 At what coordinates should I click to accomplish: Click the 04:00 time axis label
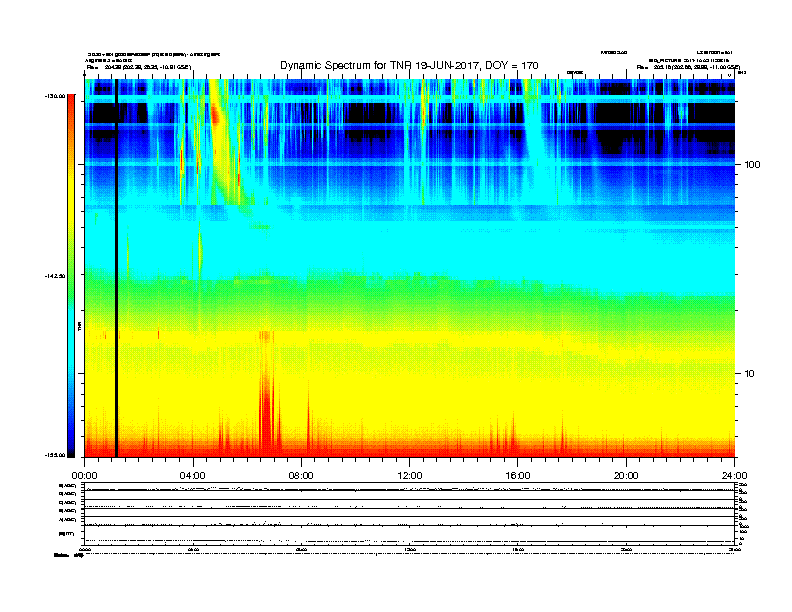click(x=193, y=476)
